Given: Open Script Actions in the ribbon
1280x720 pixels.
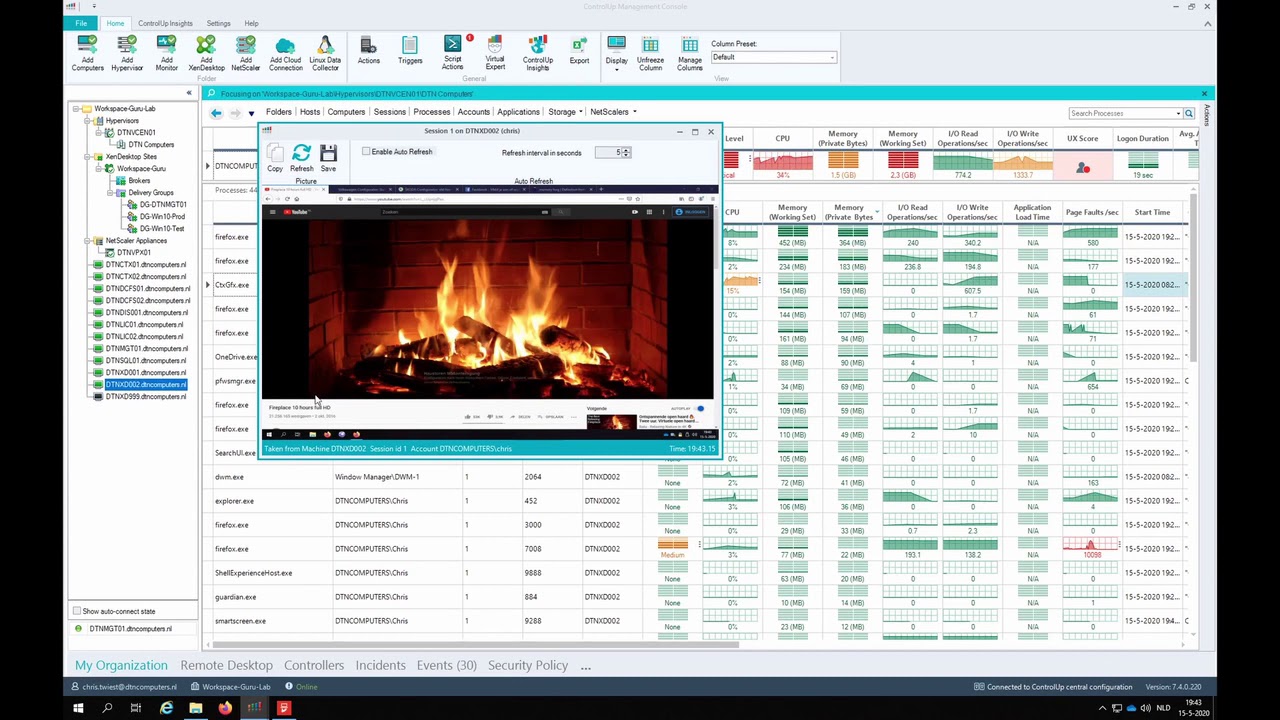Looking at the screenshot, I should [452, 52].
